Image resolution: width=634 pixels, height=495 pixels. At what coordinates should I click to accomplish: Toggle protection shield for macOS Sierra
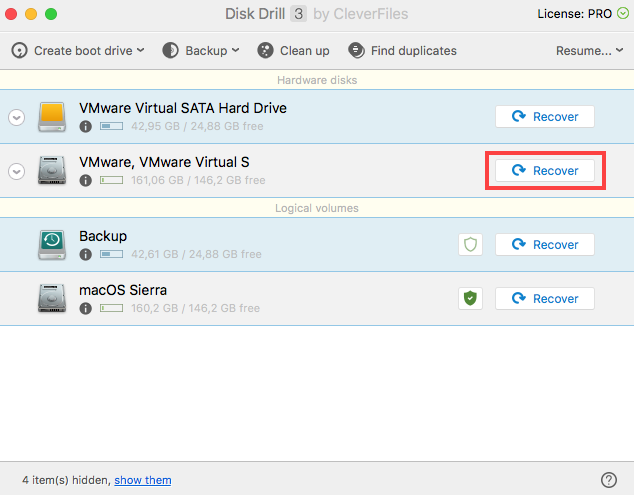(x=470, y=298)
